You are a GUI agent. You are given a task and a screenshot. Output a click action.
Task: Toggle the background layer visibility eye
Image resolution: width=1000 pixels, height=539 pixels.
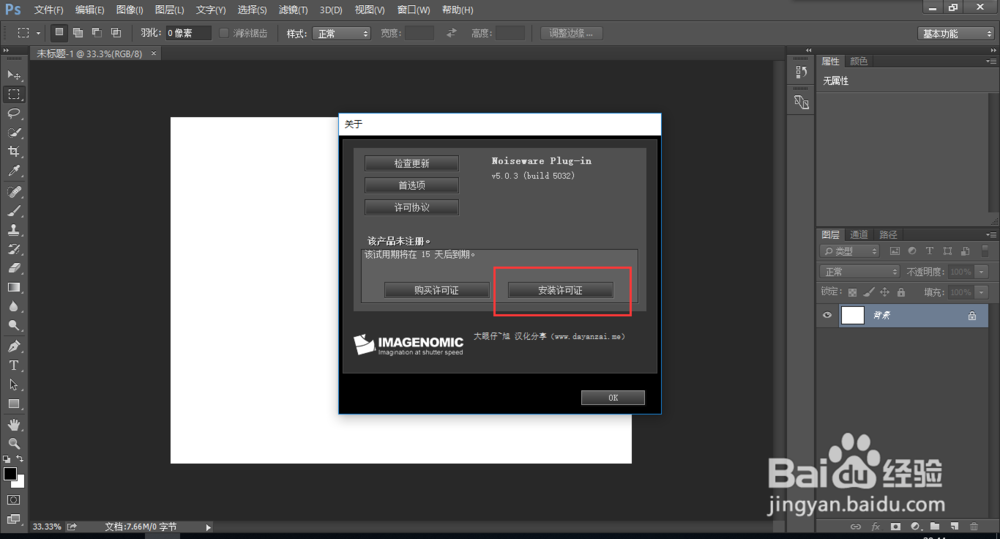[x=827, y=315]
